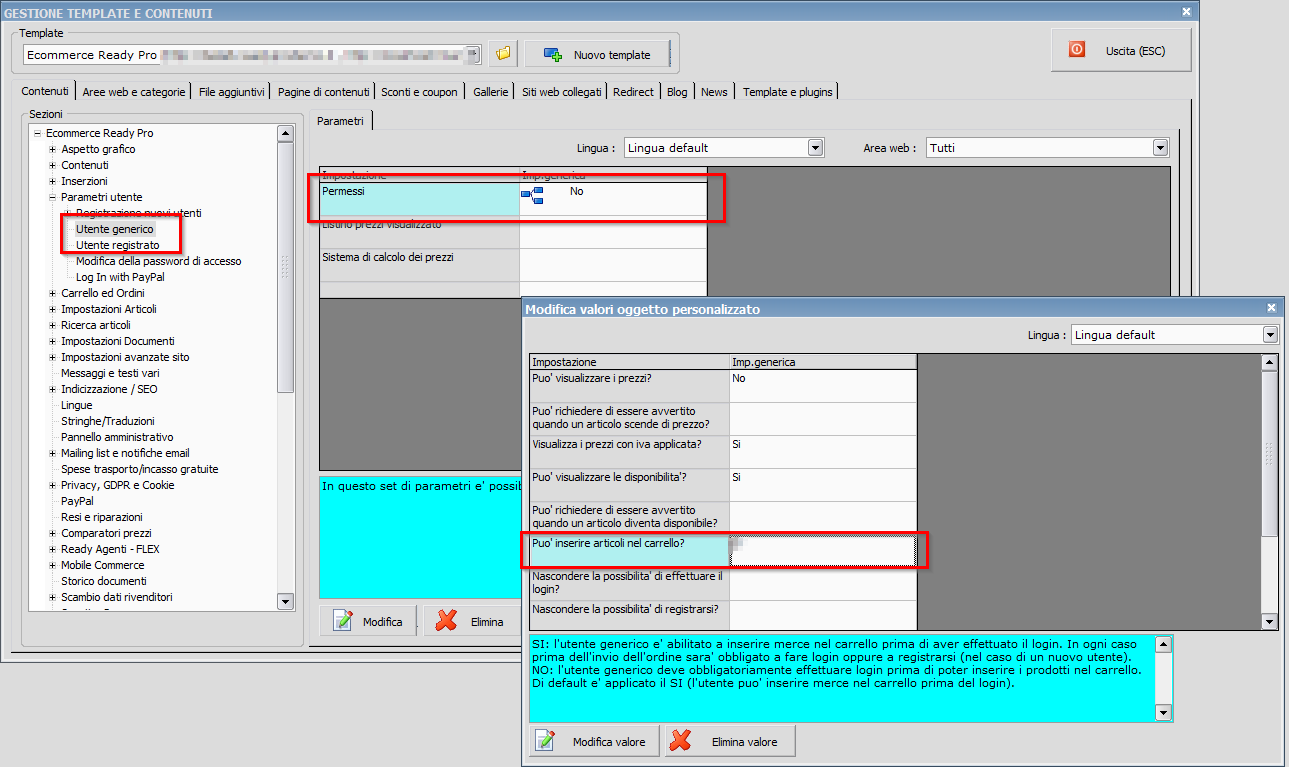
Task: Switch to Aree web e categorie tab
Action: click(x=134, y=91)
